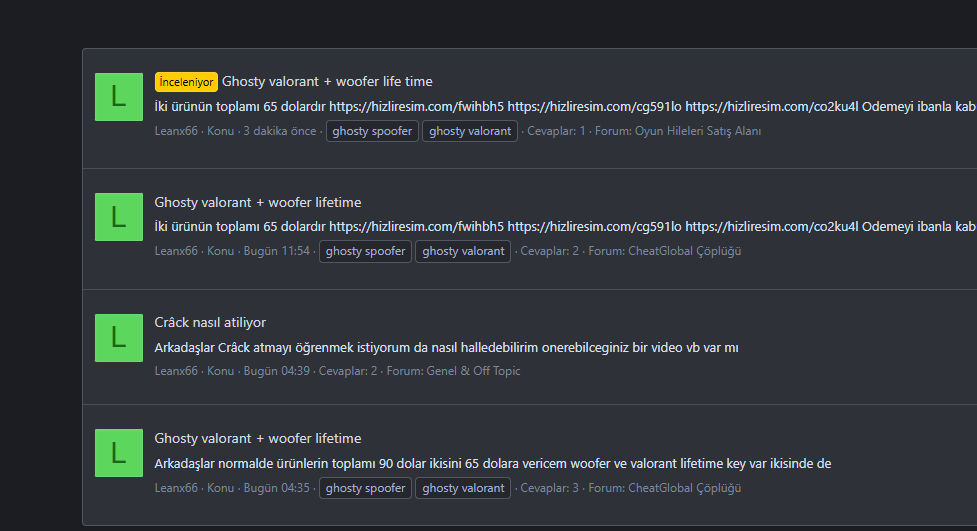Click snippet 'İki ürünün toplamı' under 'İnceleniyor' thread
This screenshot has width=977, height=531.
click(565, 107)
